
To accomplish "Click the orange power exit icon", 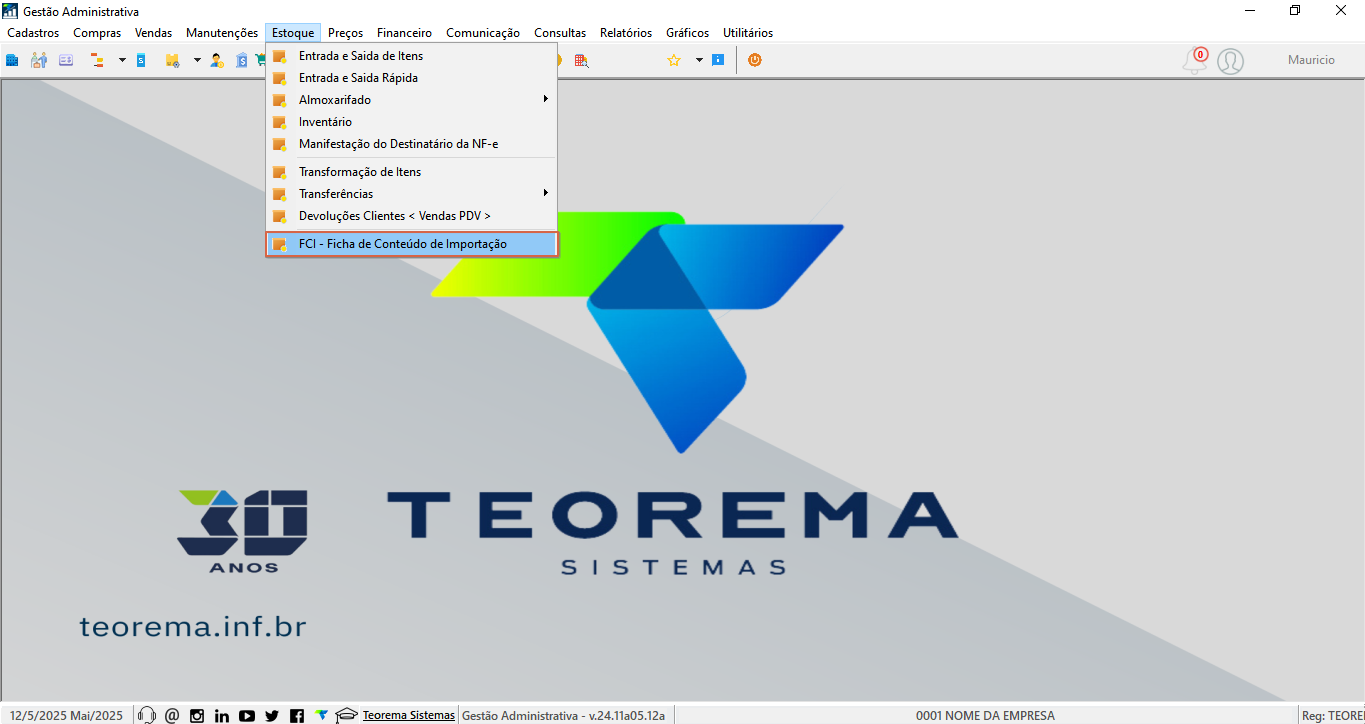I will [x=755, y=60].
